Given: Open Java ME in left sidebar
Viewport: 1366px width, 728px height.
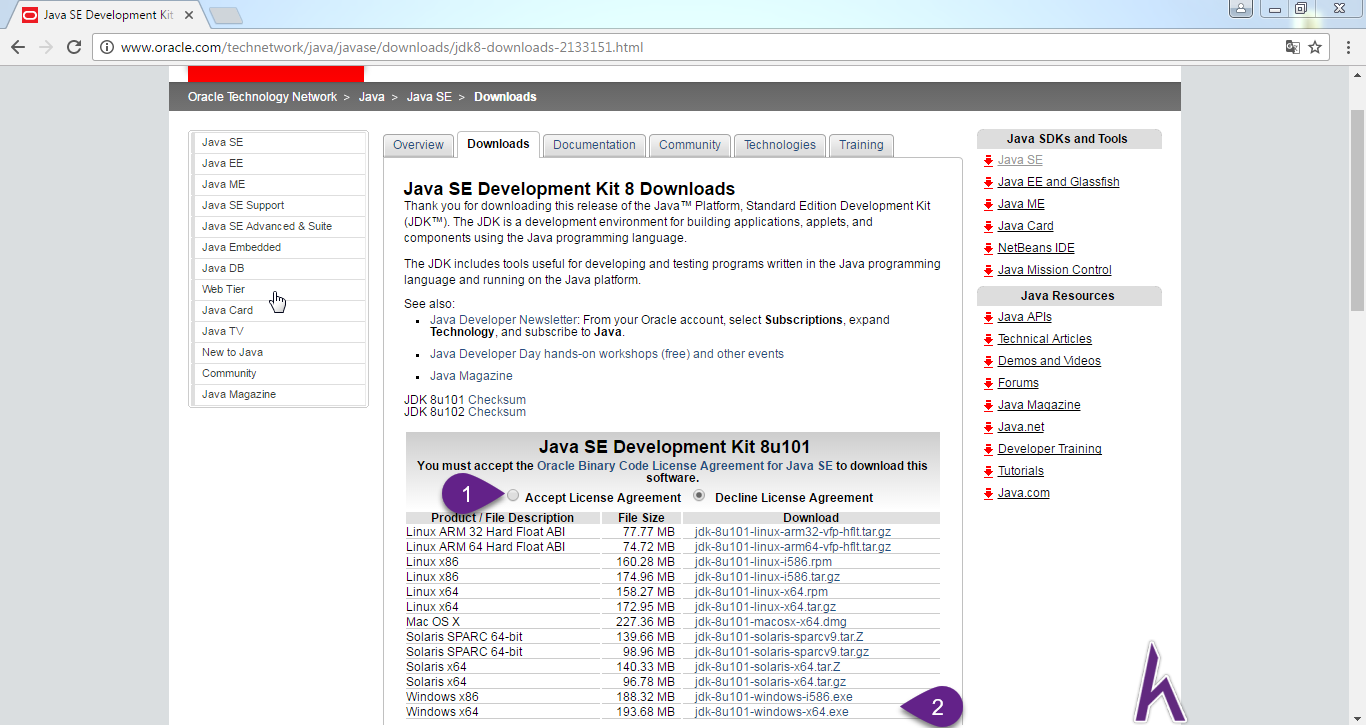Looking at the screenshot, I should [279, 184].
